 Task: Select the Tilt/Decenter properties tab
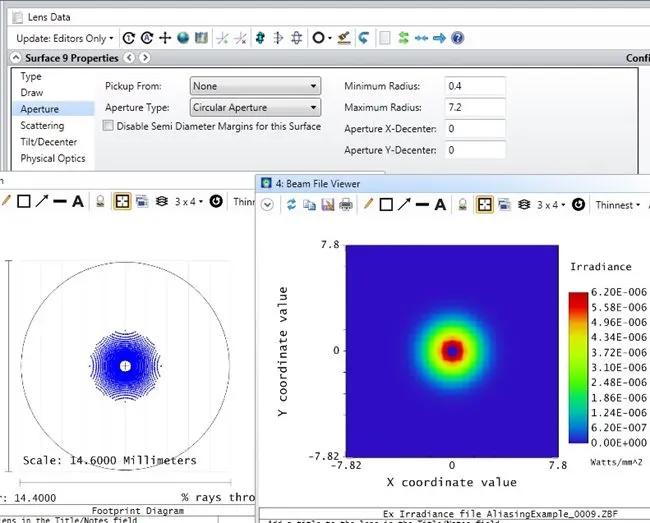[x=49, y=142]
